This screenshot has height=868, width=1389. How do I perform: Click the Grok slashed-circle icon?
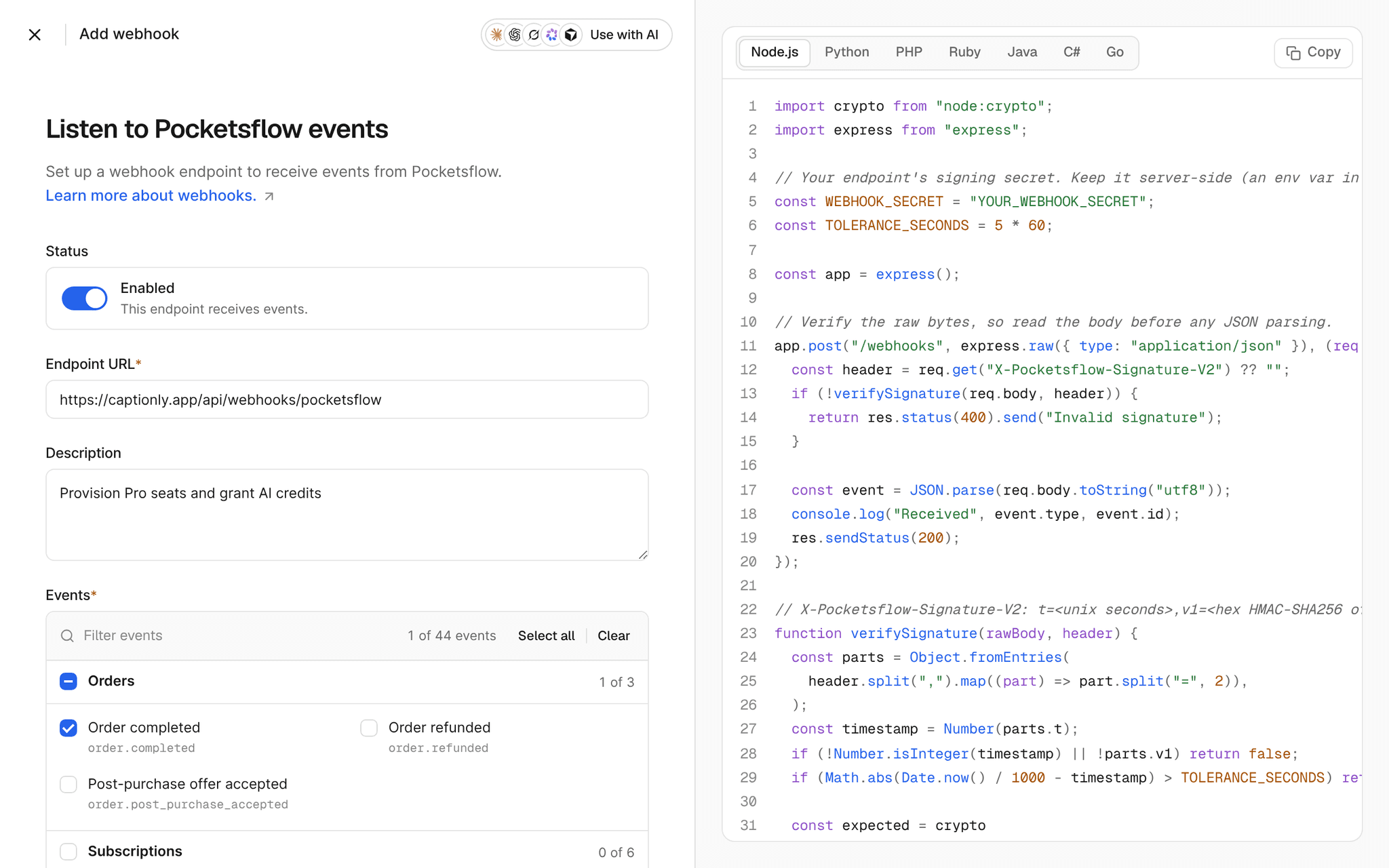(x=534, y=35)
